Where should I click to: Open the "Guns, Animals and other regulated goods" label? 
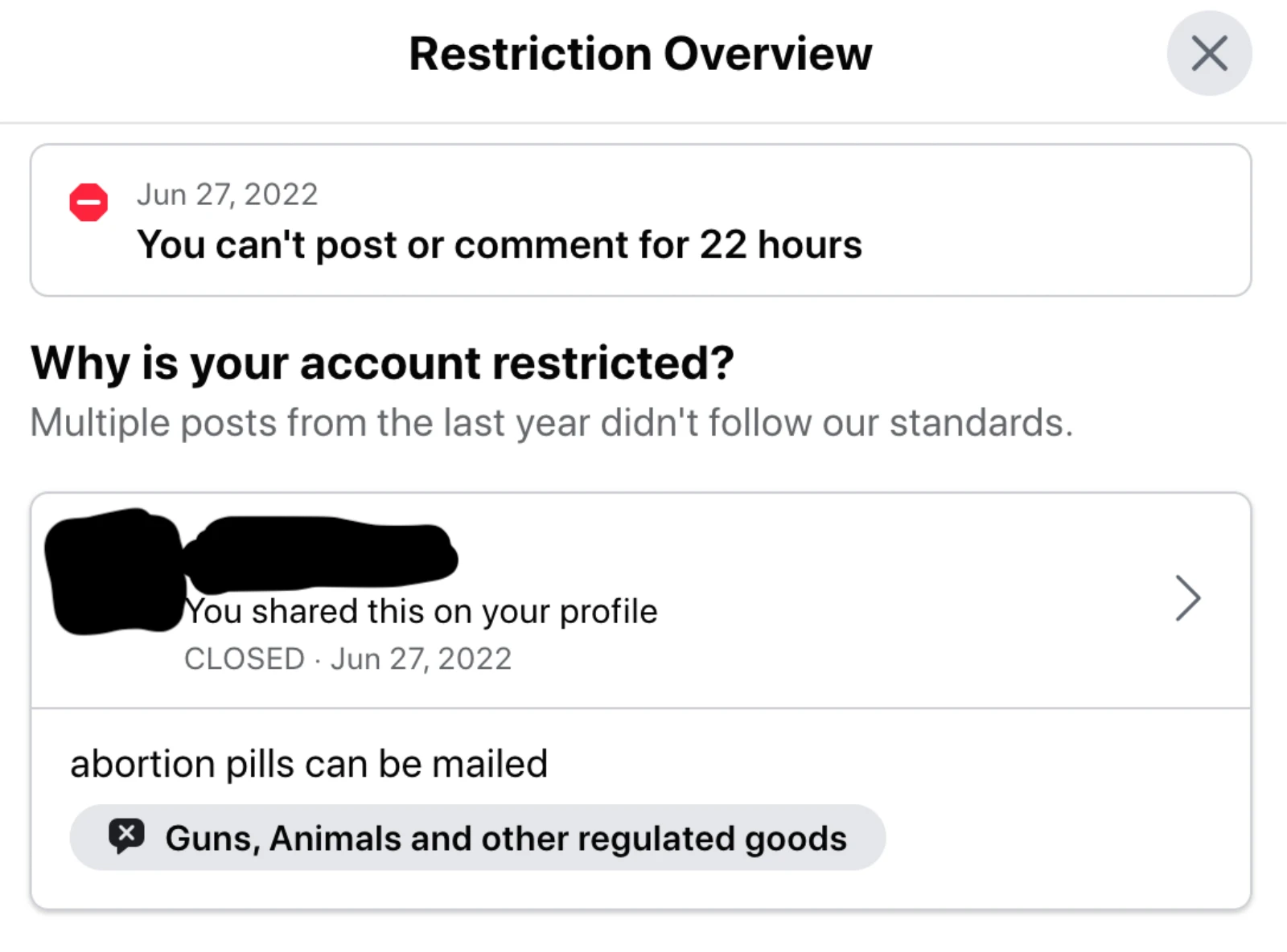coord(505,839)
